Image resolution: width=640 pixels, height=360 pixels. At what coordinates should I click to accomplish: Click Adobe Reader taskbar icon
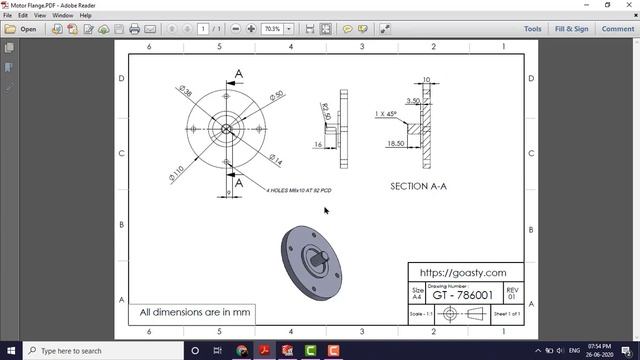click(264, 351)
